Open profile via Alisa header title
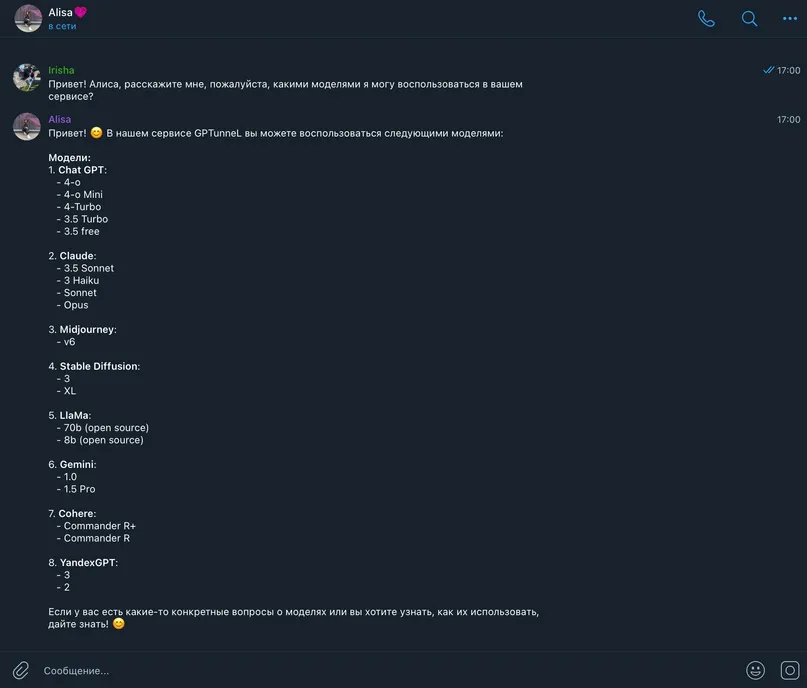 60,12
